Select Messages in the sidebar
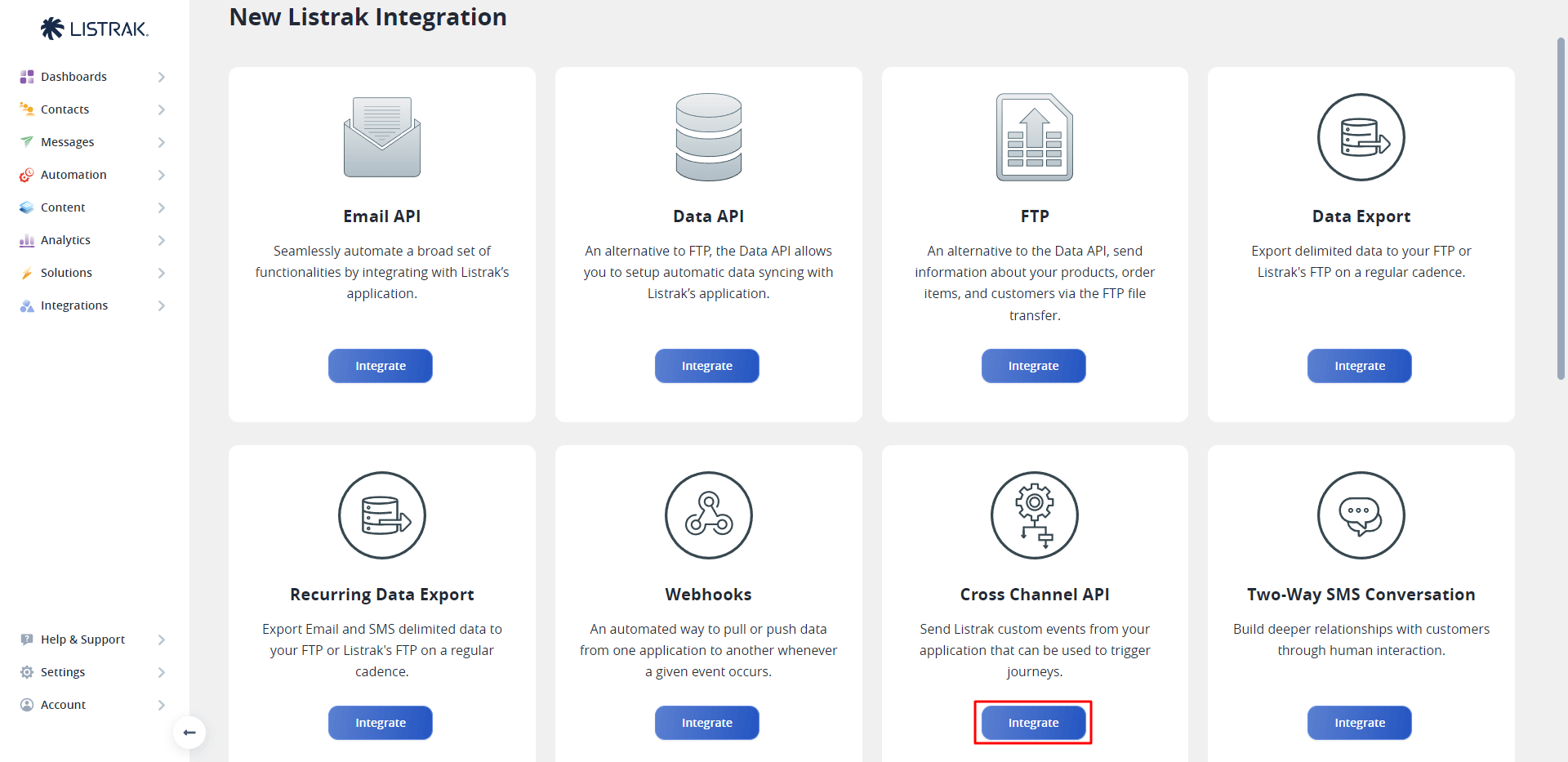Screen dimensions: 1568x762 click(68, 142)
